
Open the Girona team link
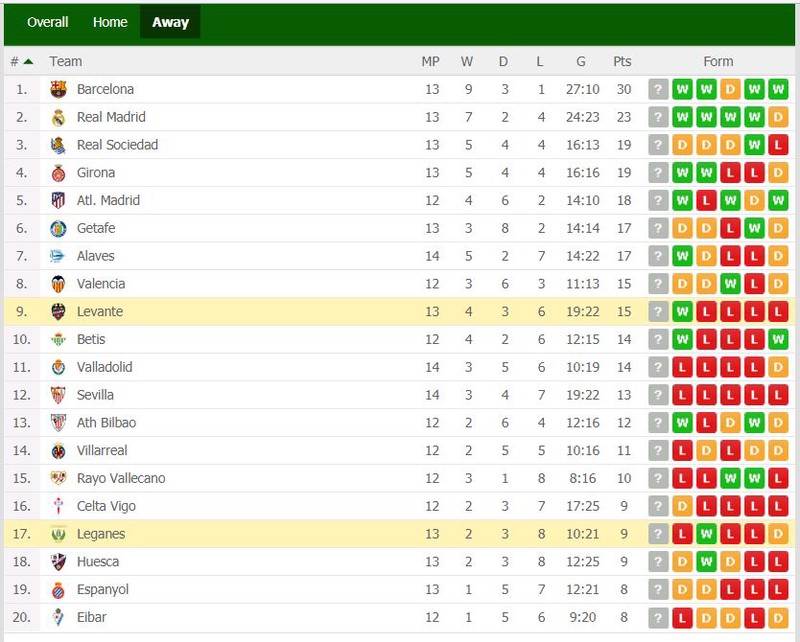coord(96,172)
